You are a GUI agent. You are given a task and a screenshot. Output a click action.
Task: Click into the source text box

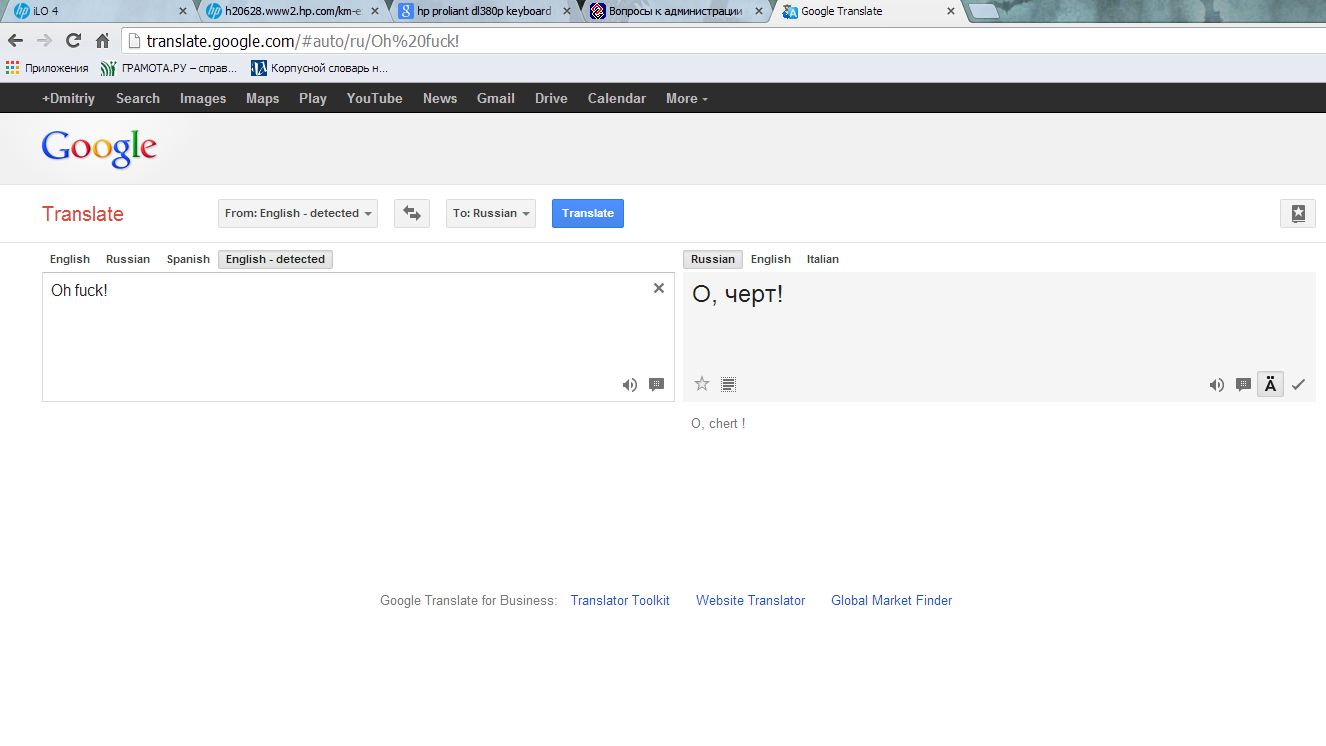click(x=358, y=337)
